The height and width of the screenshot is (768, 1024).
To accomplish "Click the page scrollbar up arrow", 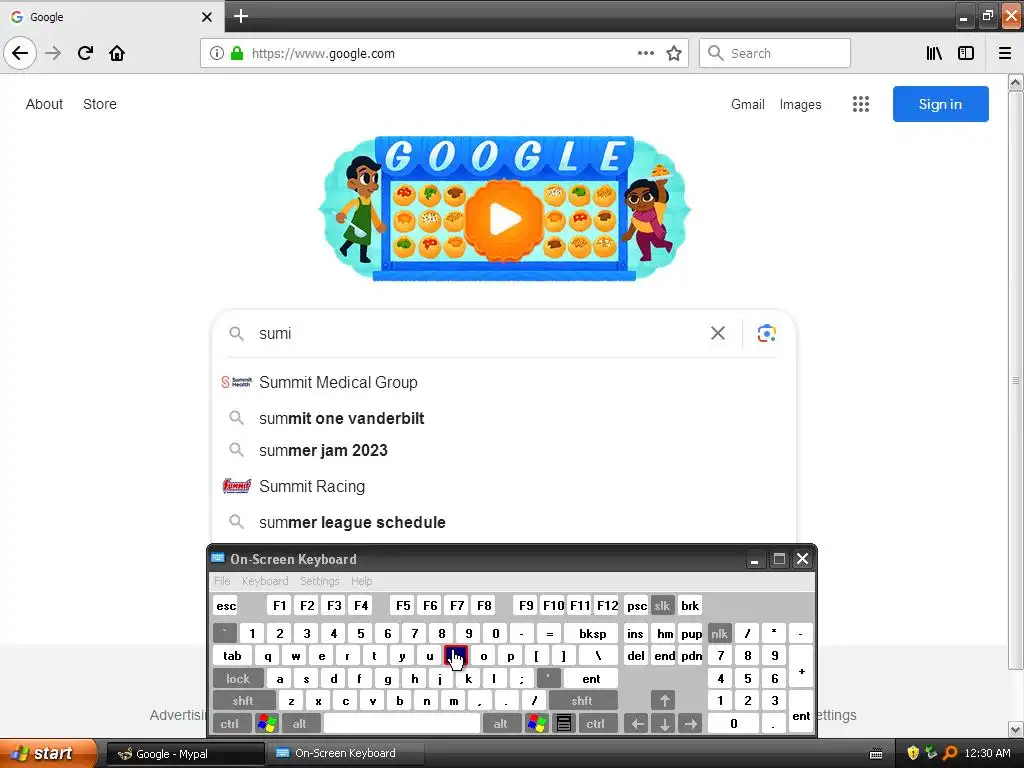I will click(1016, 82).
